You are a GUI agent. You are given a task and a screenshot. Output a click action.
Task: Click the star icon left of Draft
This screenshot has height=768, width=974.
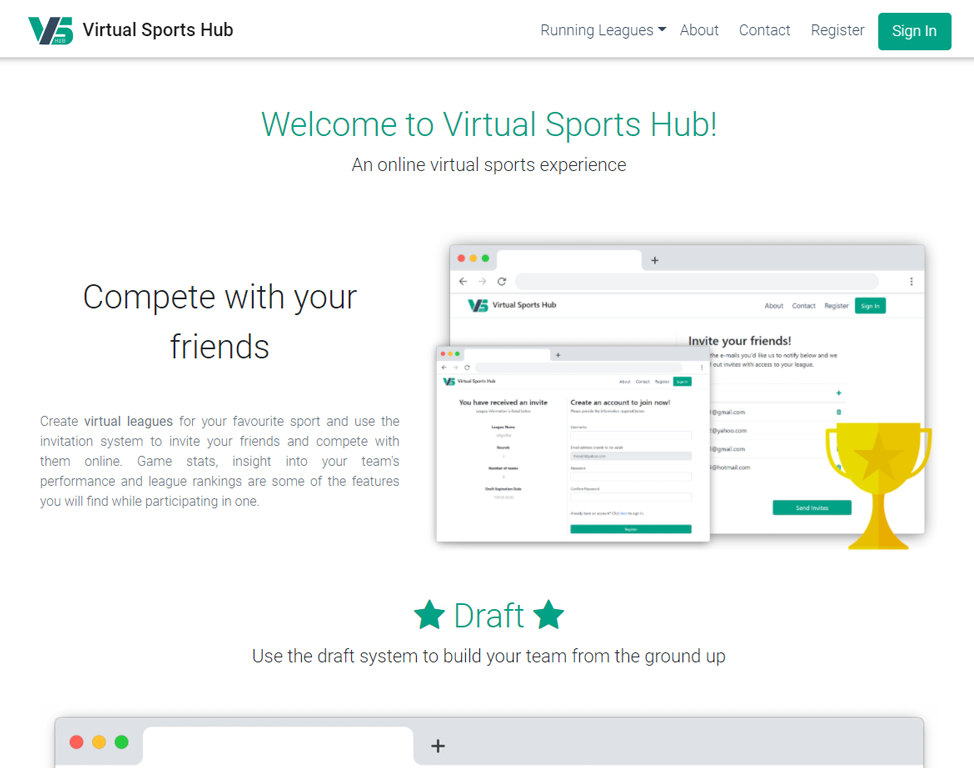[x=429, y=616]
